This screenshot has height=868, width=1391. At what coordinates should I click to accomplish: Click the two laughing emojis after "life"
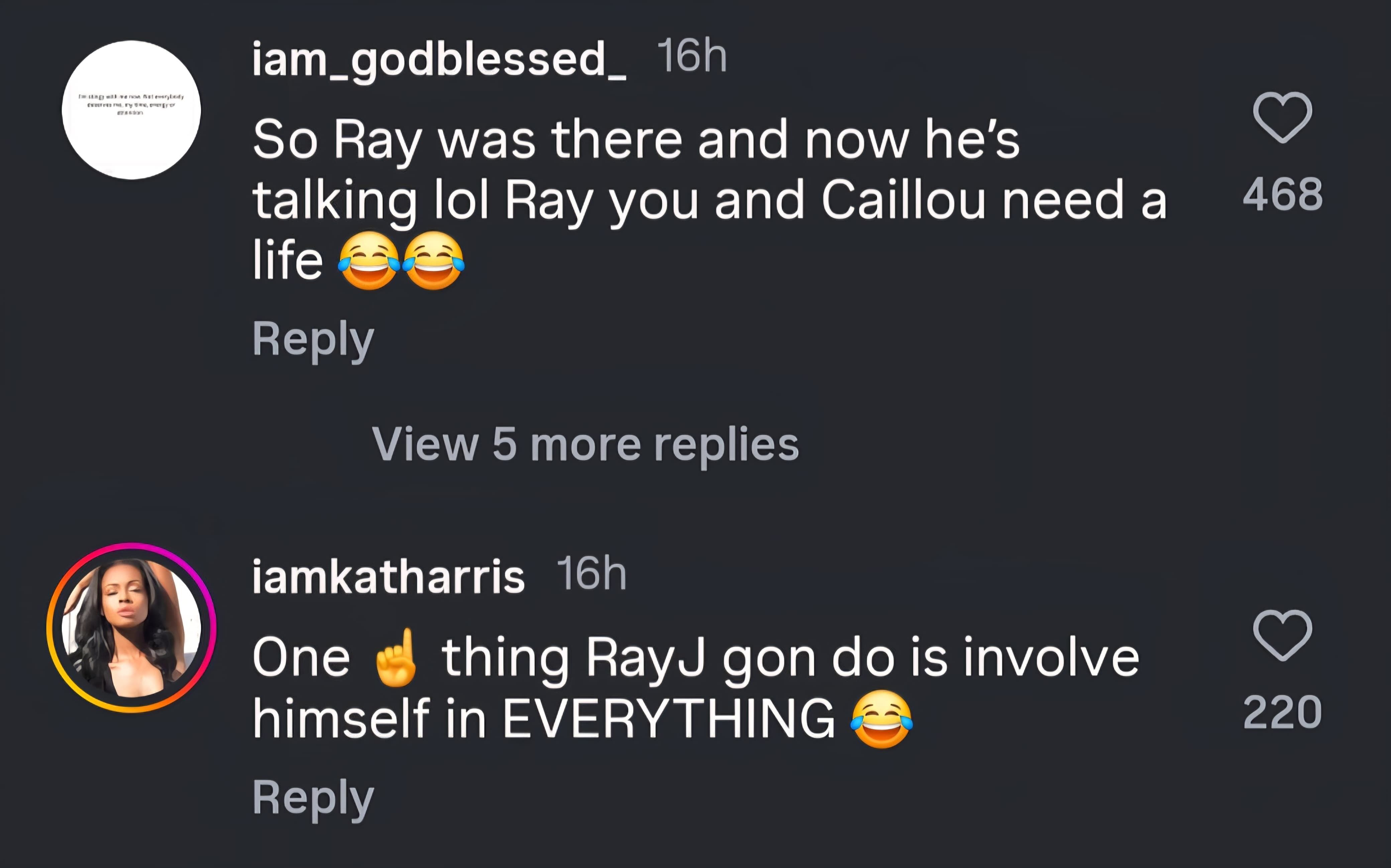[x=401, y=260]
